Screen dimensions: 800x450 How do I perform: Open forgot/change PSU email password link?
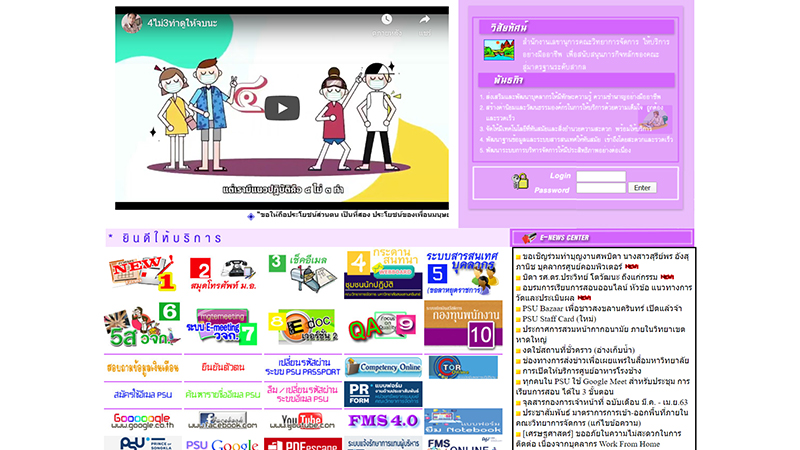point(303,394)
